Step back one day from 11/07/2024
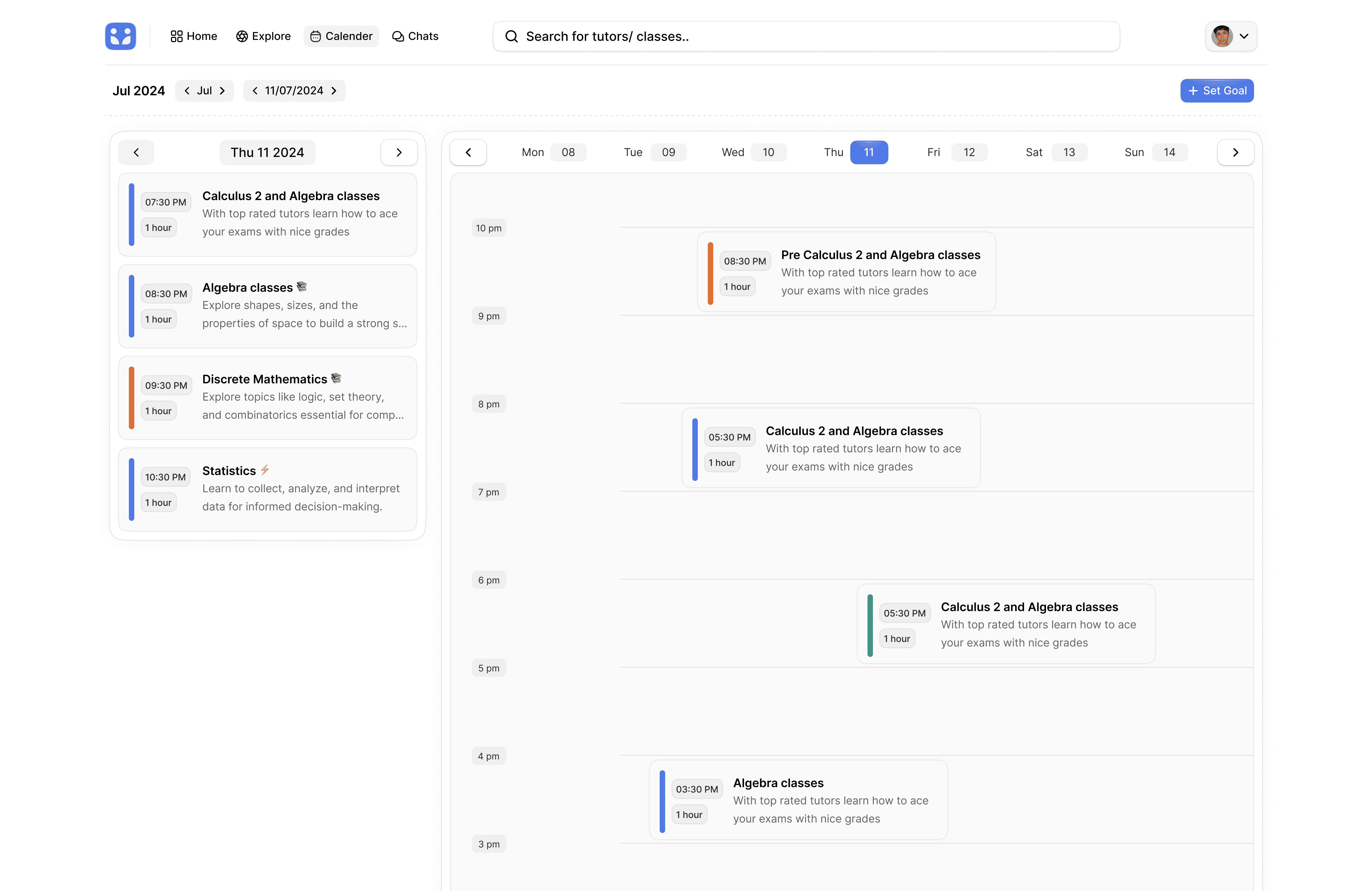 tap(255, 91)
